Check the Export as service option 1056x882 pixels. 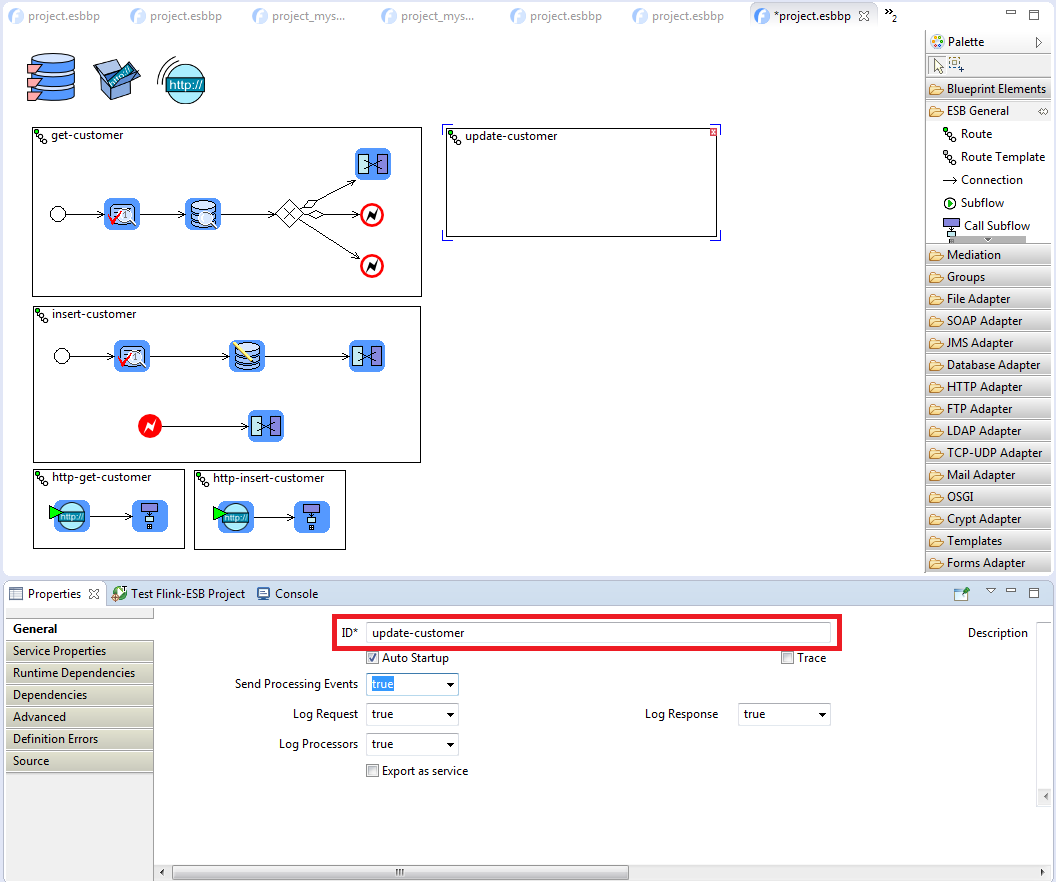pos(373,771)
